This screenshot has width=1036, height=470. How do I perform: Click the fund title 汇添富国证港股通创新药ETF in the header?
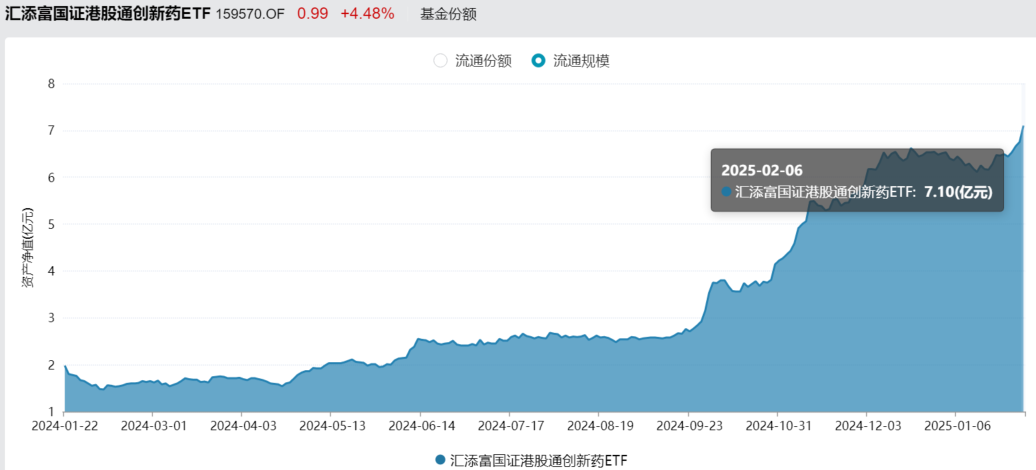coord(108,14)
